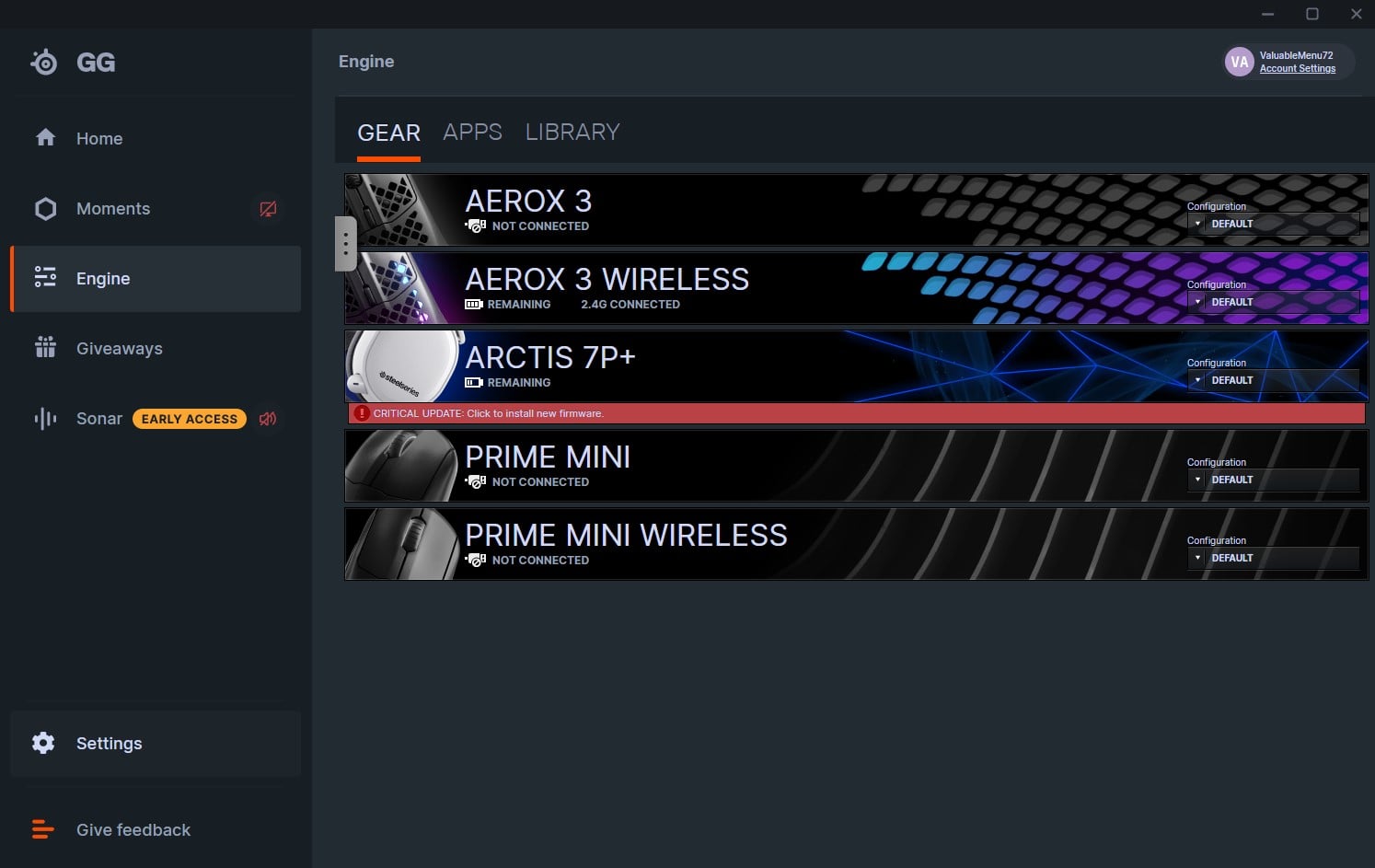Open the AEROX 3 device title

click(x=528, y=201)
